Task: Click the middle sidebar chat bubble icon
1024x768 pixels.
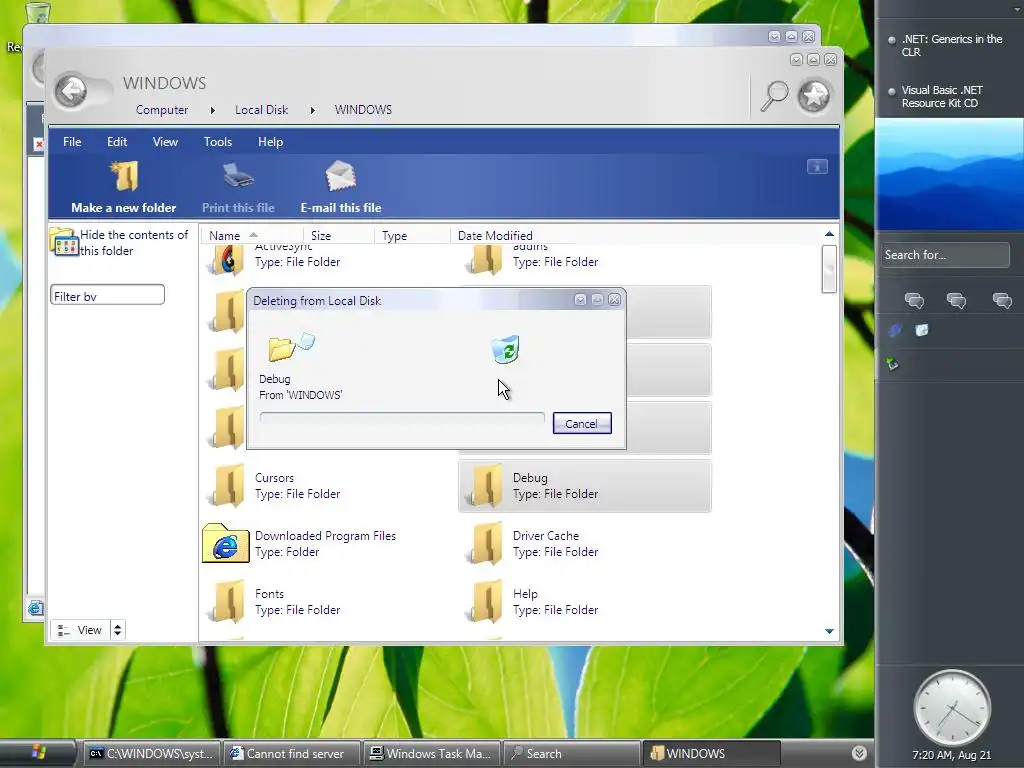Action: (x=956, y=300)
